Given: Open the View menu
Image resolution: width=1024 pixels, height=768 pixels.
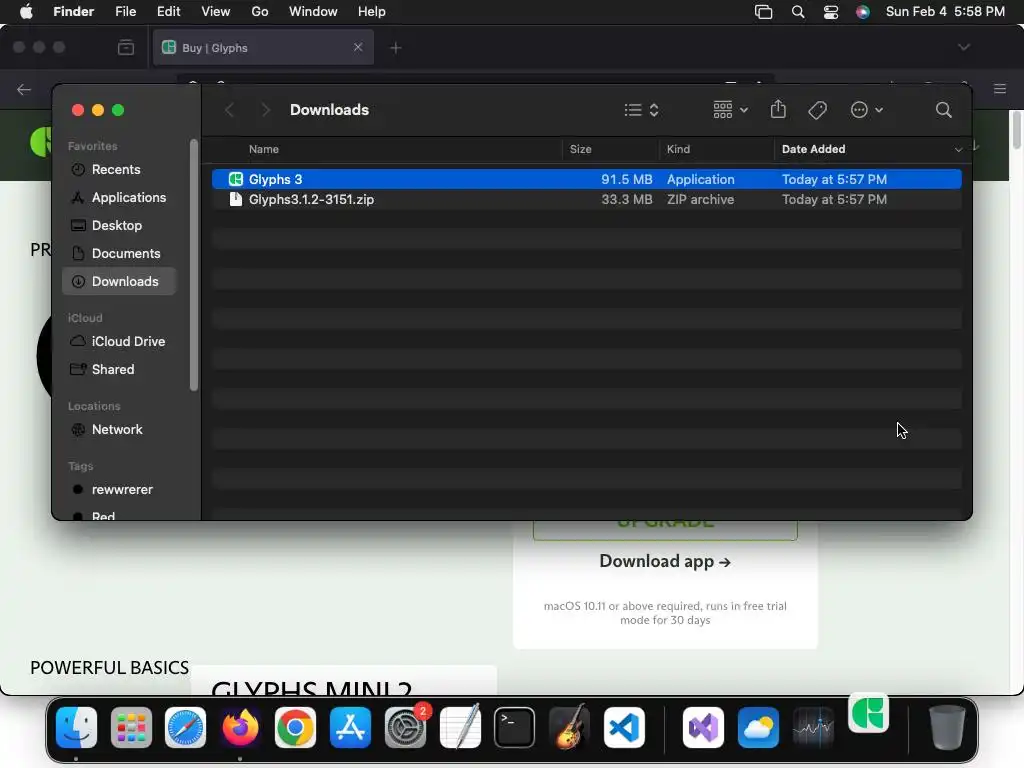Looking at the screenshot, I should click(x=216, y=12).
